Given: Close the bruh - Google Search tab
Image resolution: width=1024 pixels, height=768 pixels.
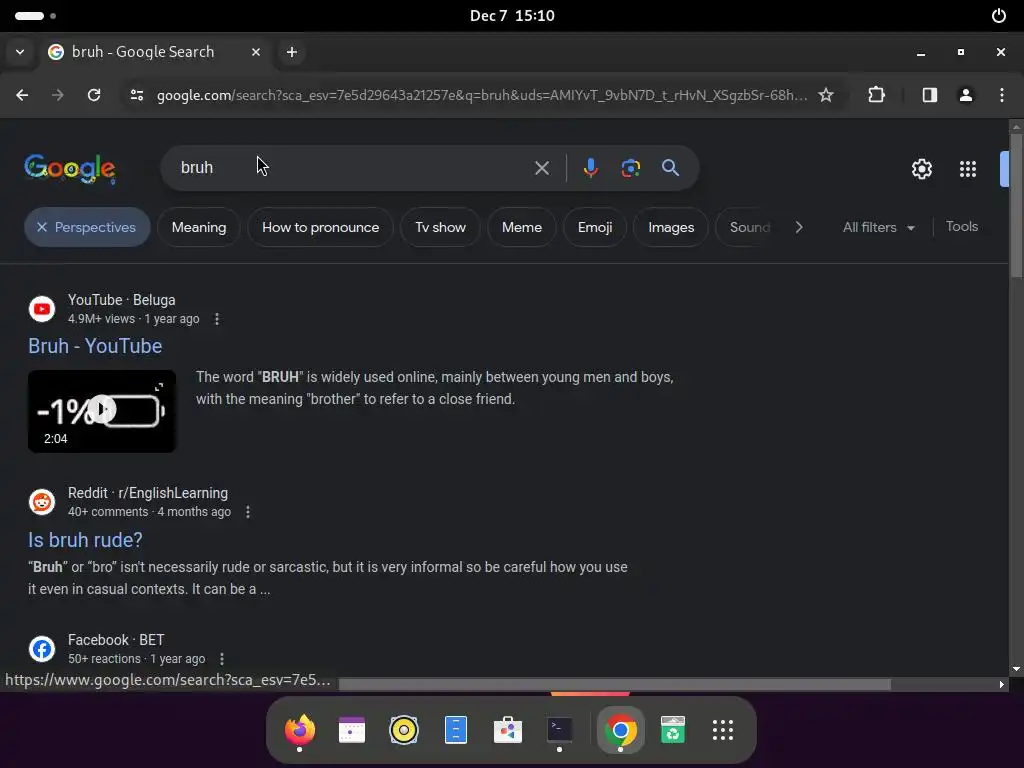Looking at the screenshot, I should pos(256,52).
